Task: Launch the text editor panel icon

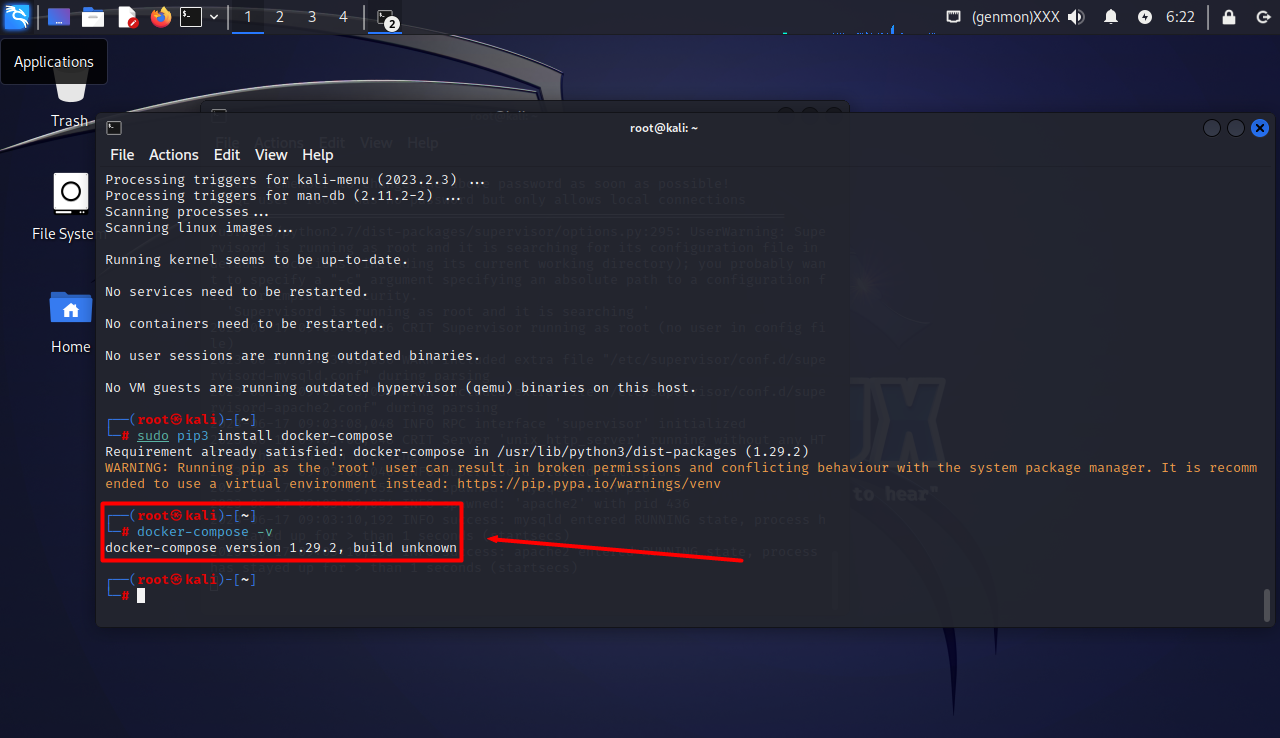Action: 127,17
